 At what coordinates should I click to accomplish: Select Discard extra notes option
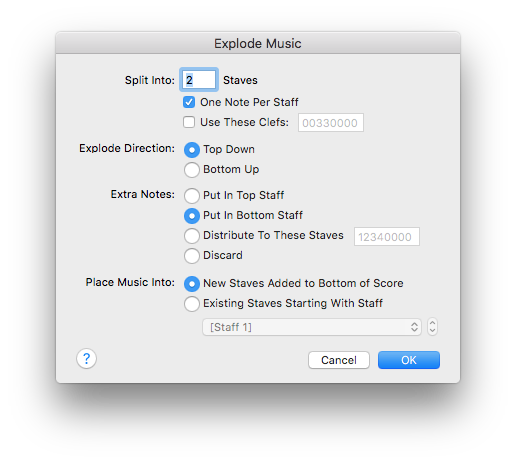tap(192, 256)
